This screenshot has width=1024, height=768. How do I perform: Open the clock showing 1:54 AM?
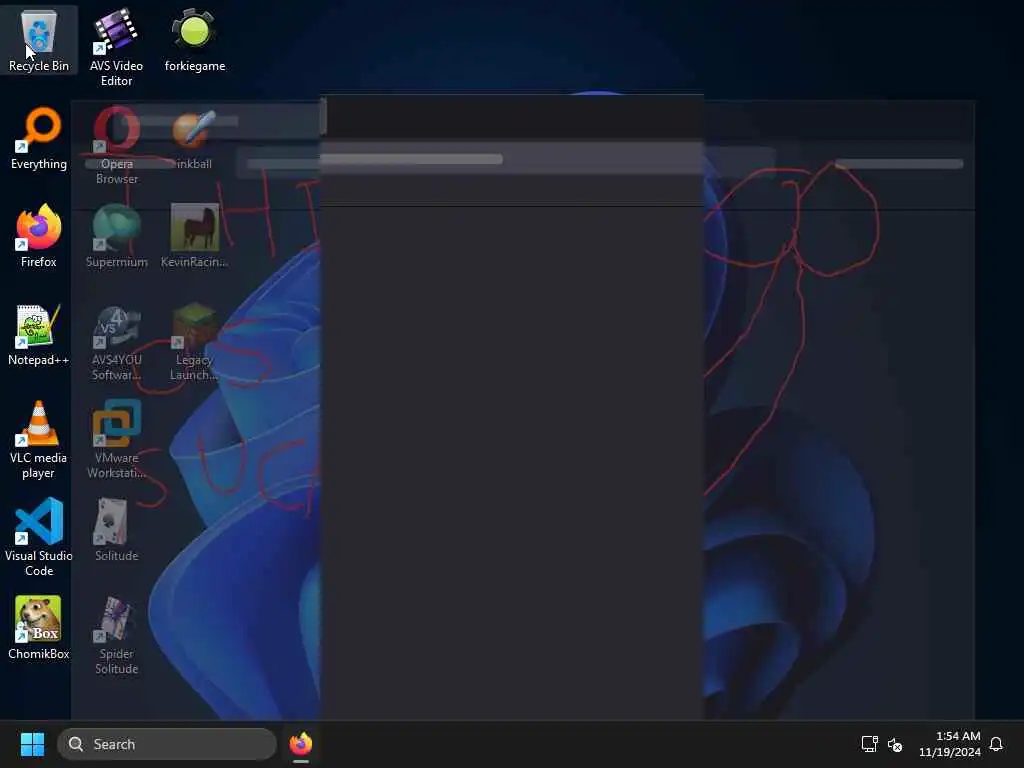click(950, 744)
